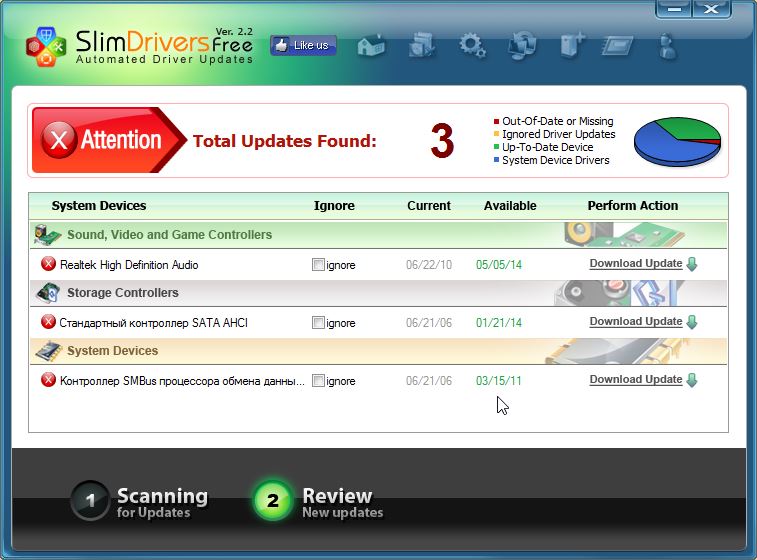
Task: Click available date 01/21/14
Action: (499, 322)
